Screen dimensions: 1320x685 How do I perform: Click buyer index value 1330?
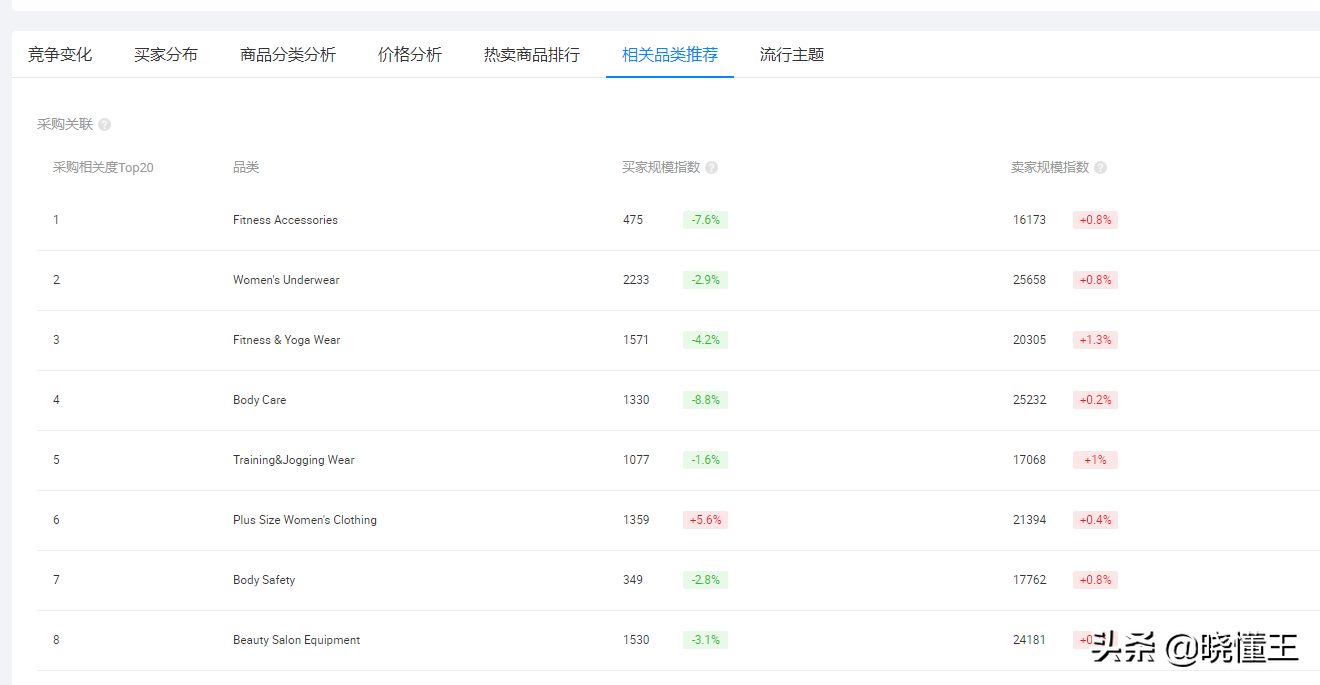click(x=636, y=400)
